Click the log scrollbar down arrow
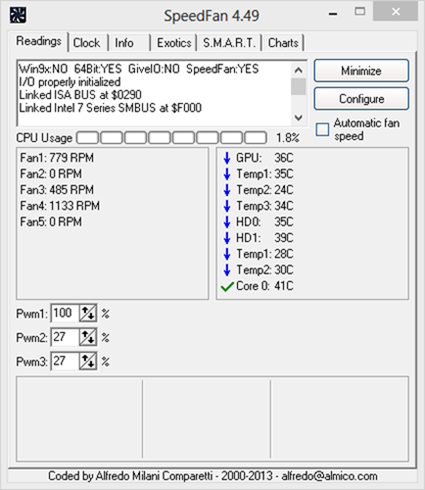 [x=299, y=117]
